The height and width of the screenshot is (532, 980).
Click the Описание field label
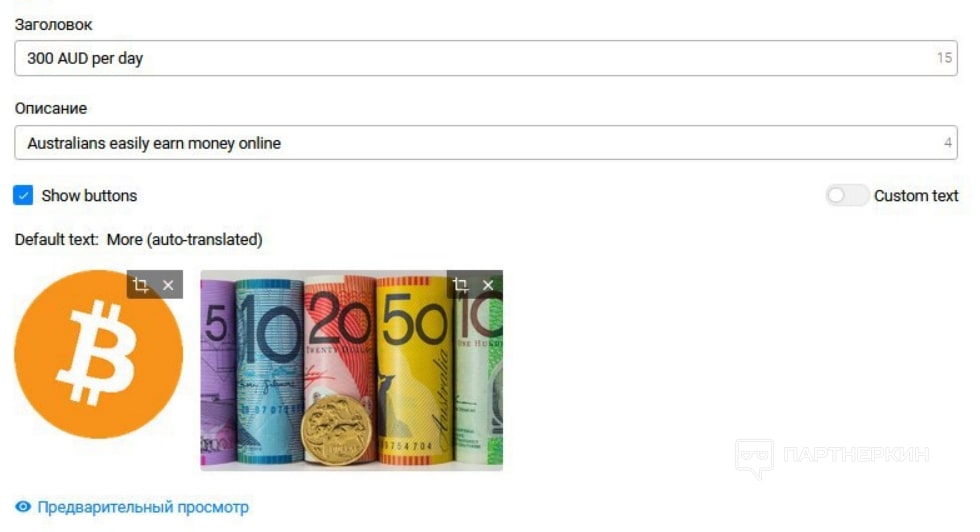coord(51,108)
